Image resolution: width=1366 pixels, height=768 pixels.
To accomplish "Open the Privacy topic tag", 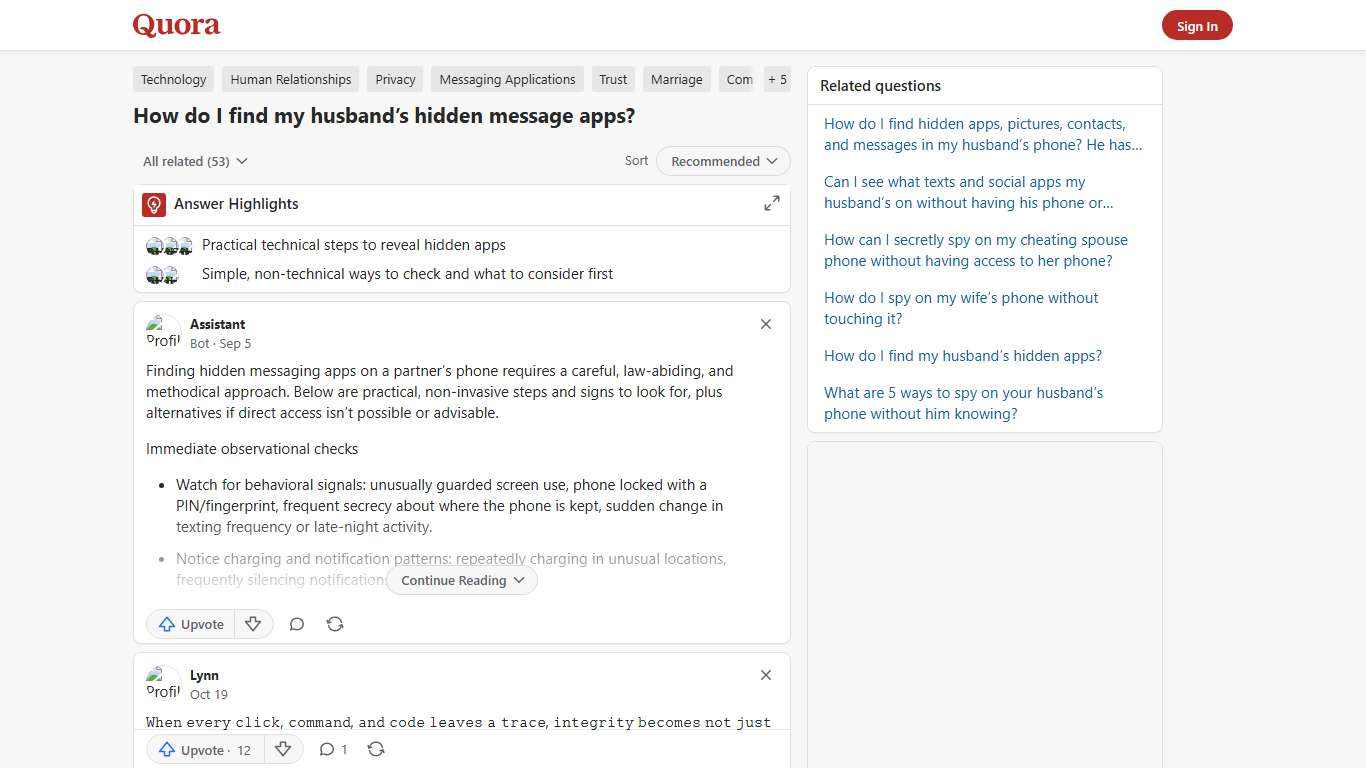I will click(x=395, y=79).
